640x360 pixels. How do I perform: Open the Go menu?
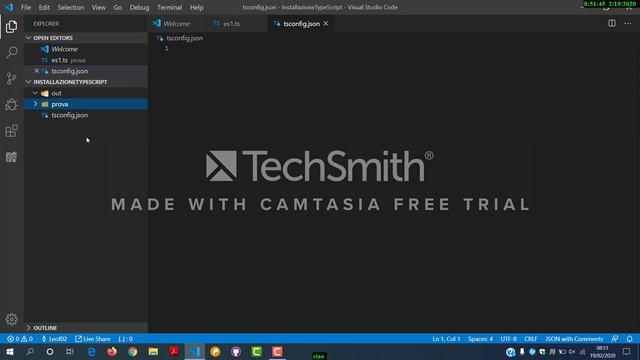(118, 7)
